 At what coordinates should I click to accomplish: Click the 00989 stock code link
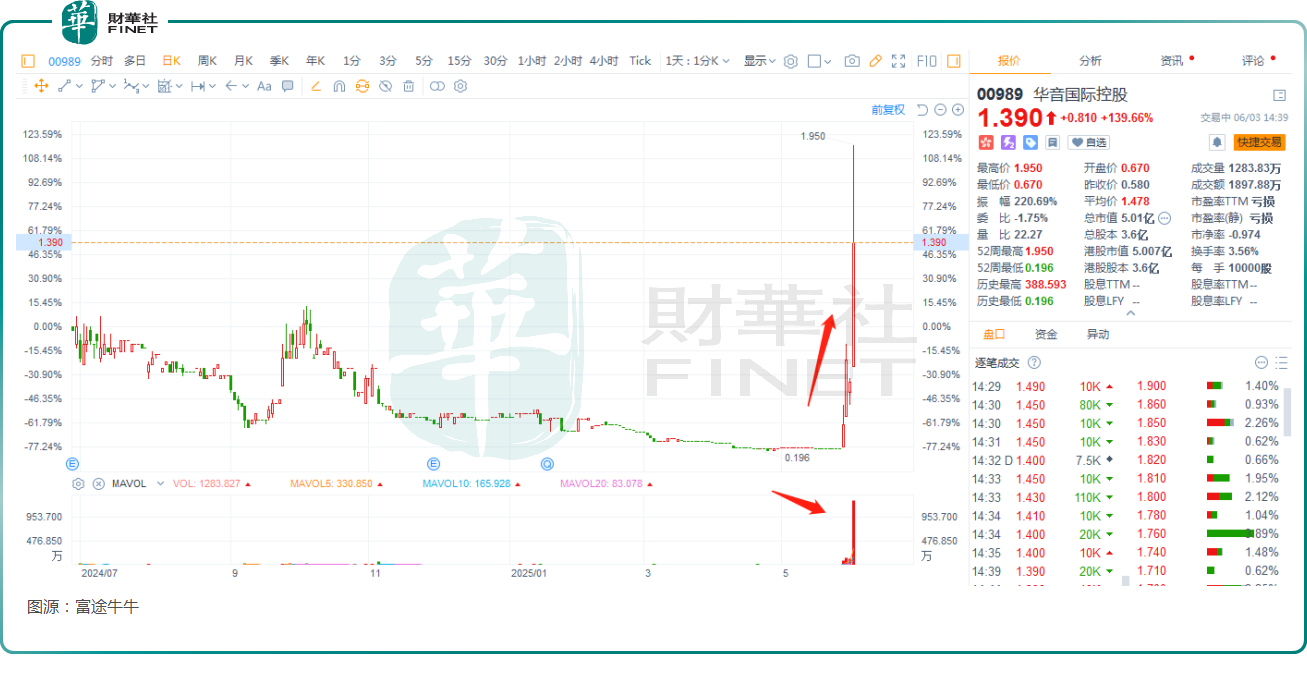click(64, 61)
